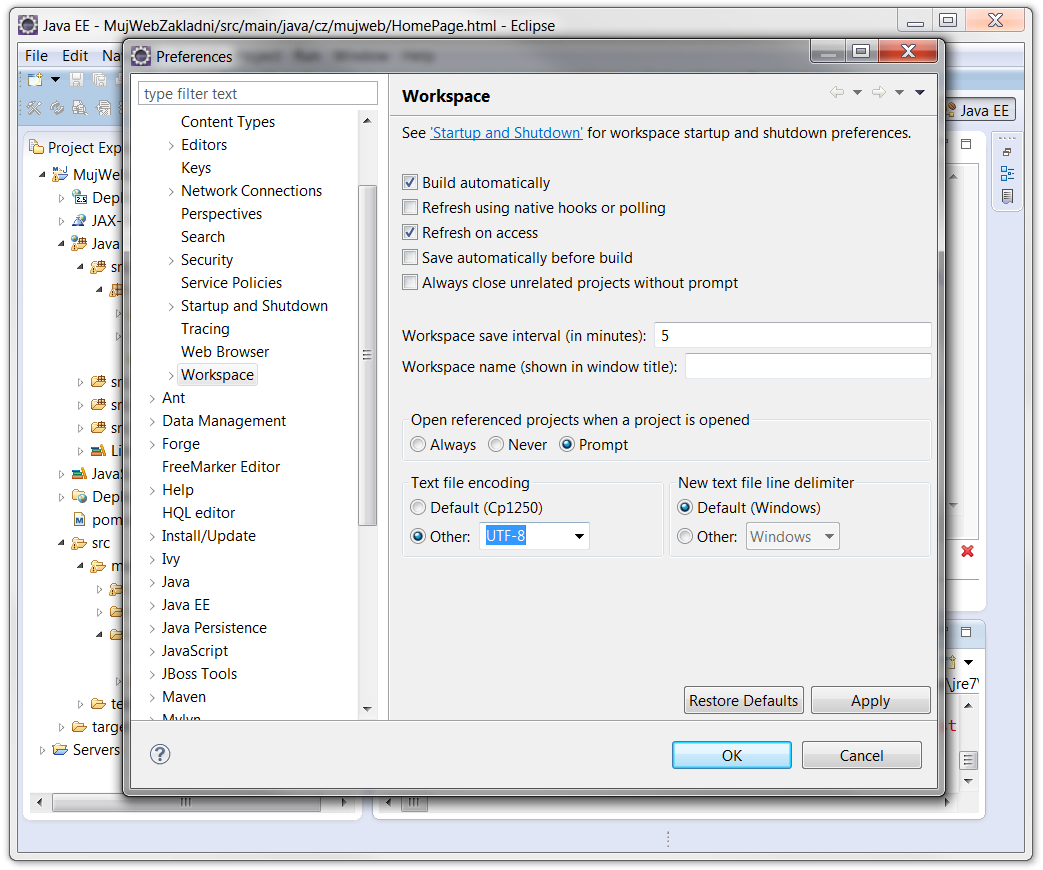The image size is (1043, 870).
Task: Open the Windows line delimiter dropdown
Action: tap(829, 536)
